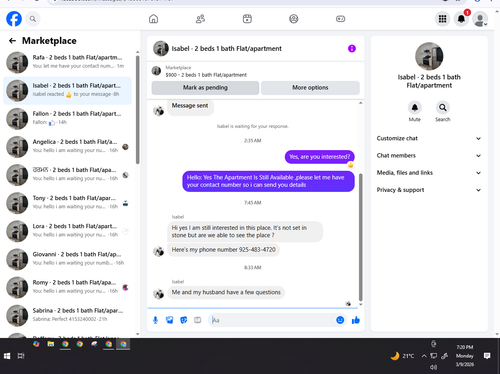The width and height of the screenshot is (500, 374).
Task: Open Rafa conversation in list
Action: click(67, 62)
